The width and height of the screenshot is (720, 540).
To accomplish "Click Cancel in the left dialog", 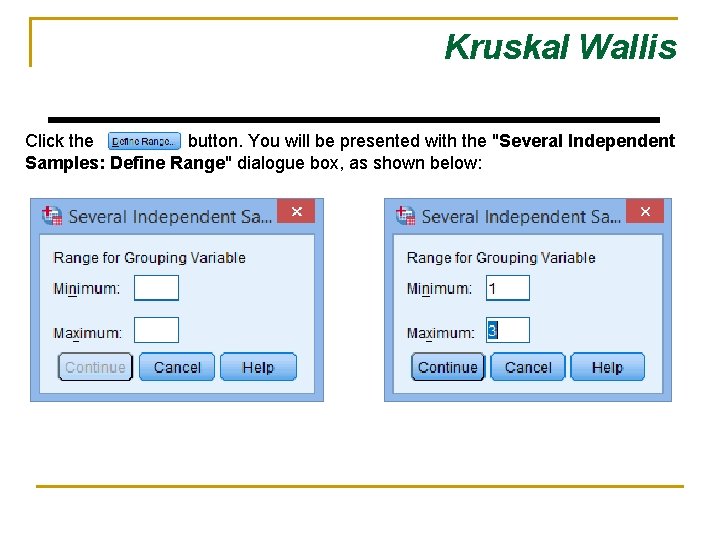I will [177, 367].
